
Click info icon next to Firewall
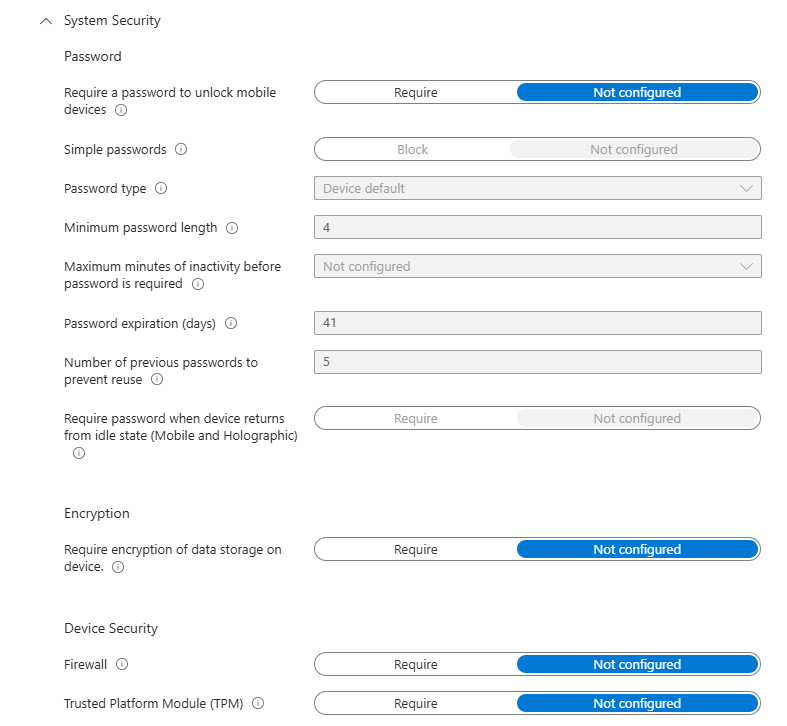point(122,664)
